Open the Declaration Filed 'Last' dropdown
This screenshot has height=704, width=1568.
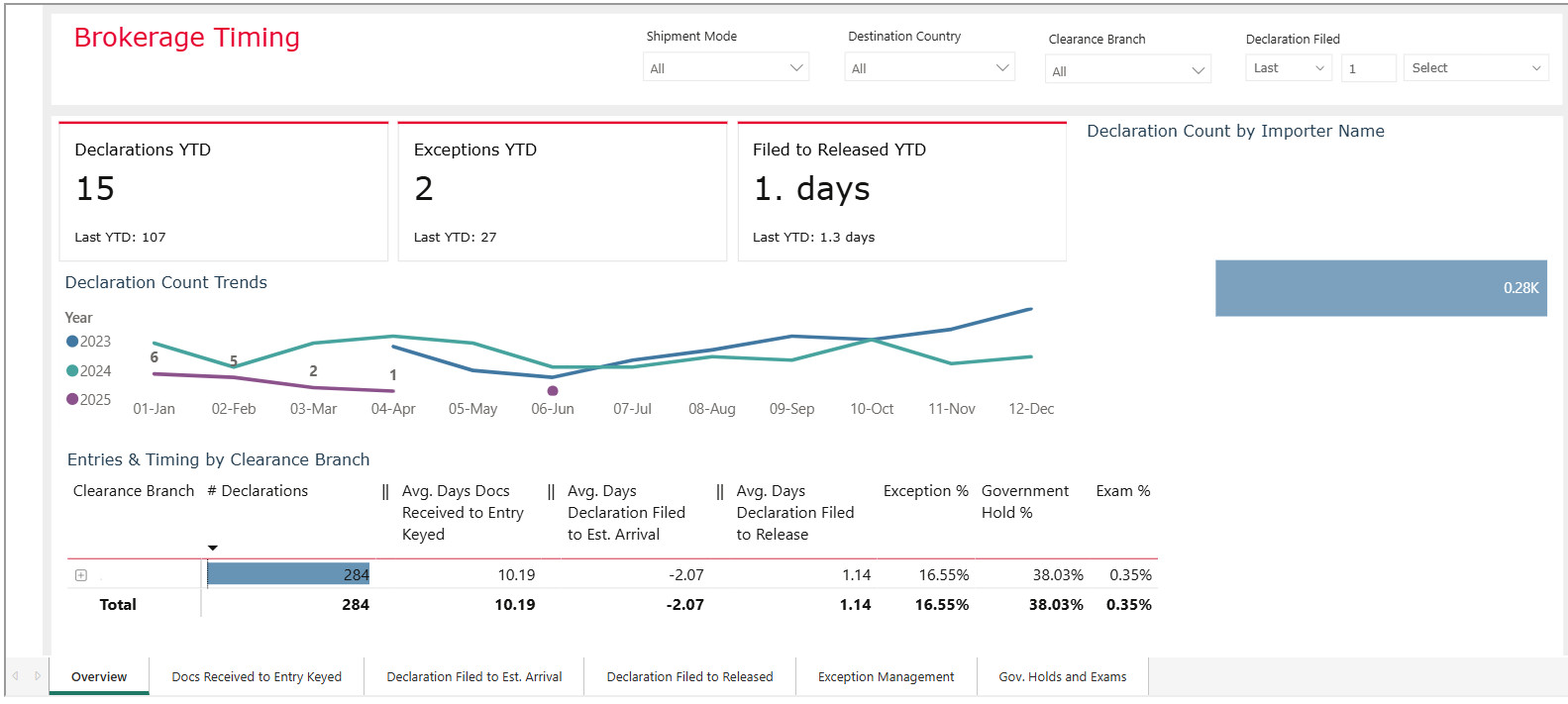click(1288, 68)
